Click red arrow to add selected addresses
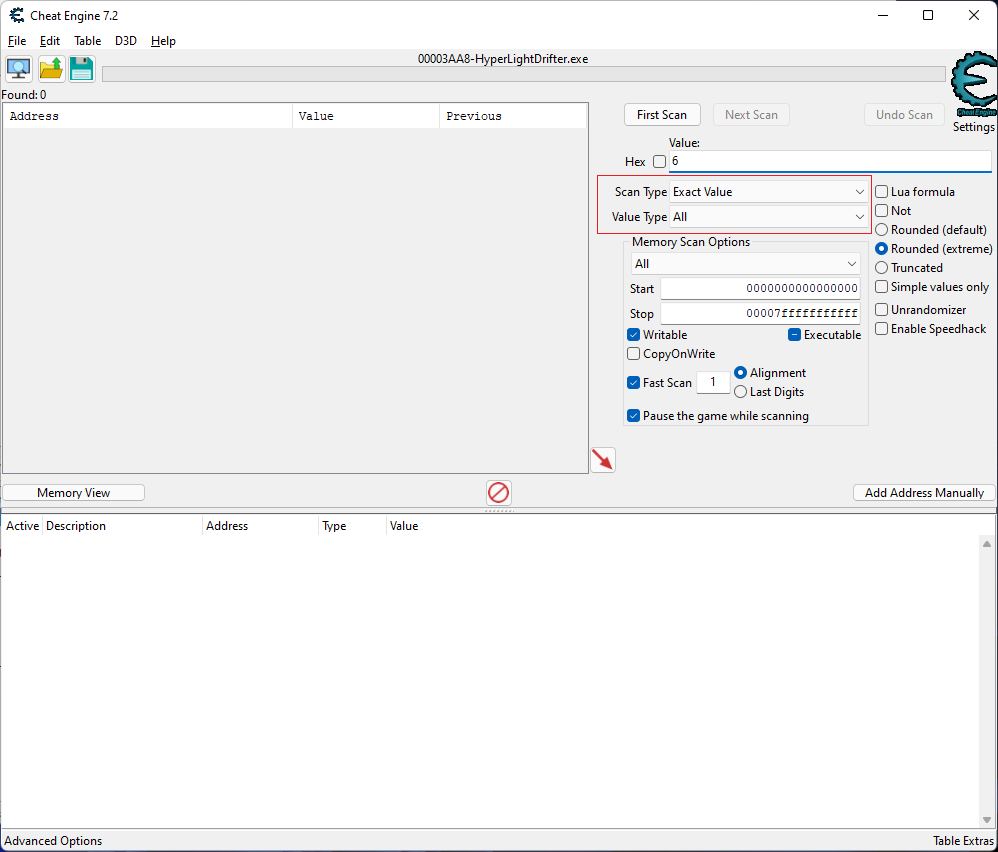 [x=603, y=460]
